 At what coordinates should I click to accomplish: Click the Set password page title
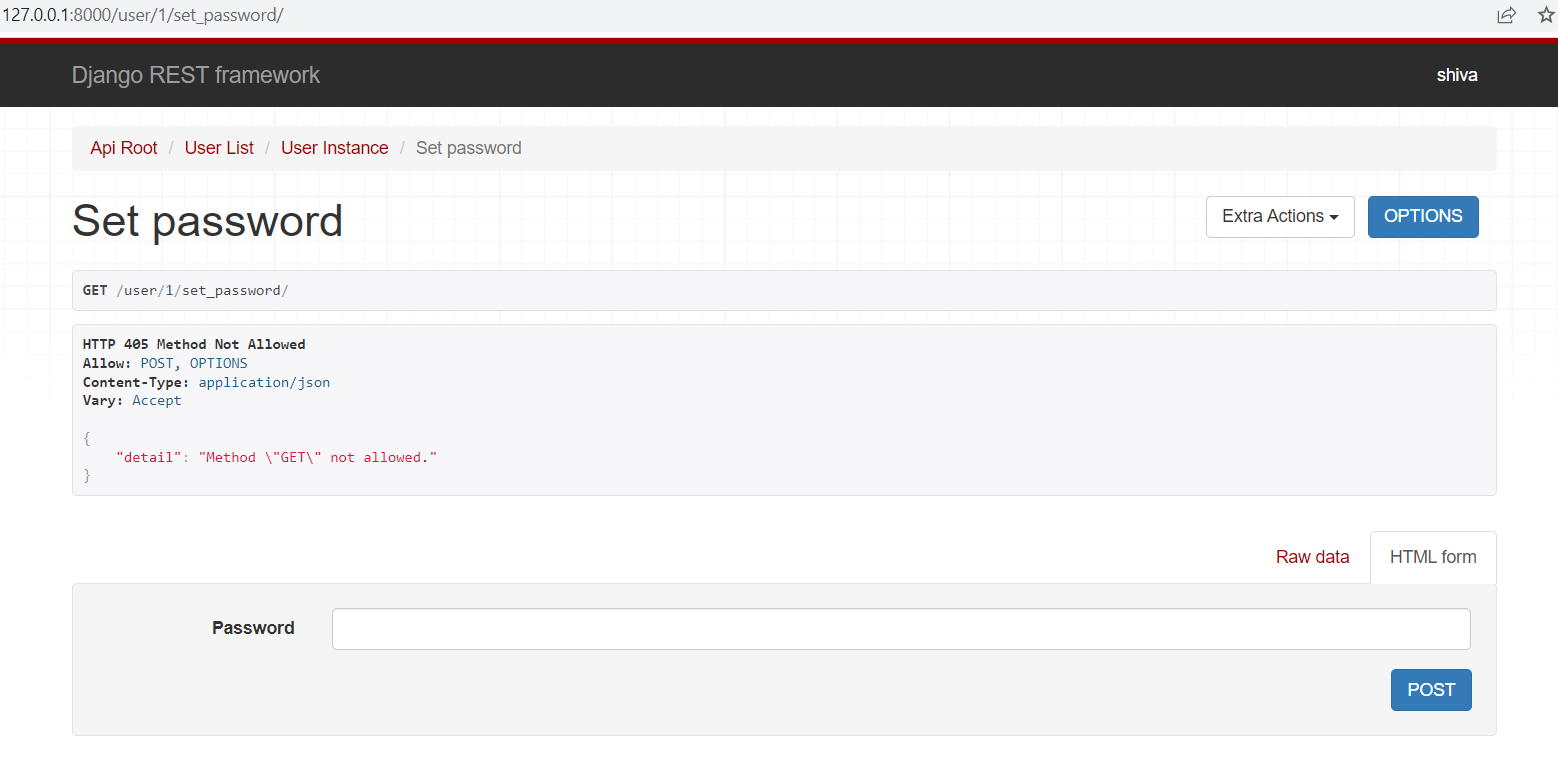click(207, 221)
